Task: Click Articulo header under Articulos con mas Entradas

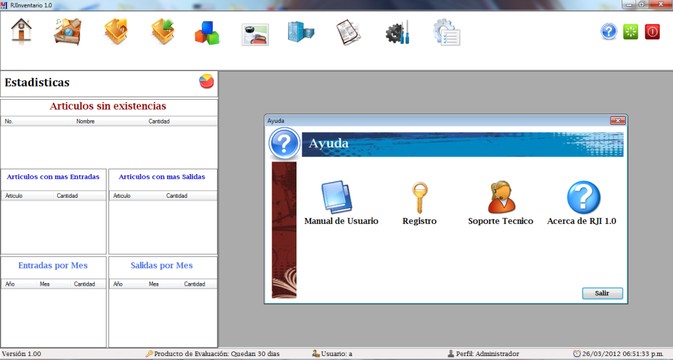Action: 14,196
